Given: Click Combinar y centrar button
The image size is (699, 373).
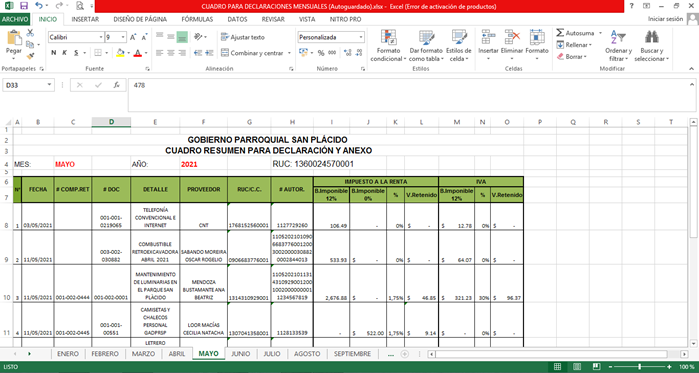Looking at the screenshot, I should click(x=252, y=53).
